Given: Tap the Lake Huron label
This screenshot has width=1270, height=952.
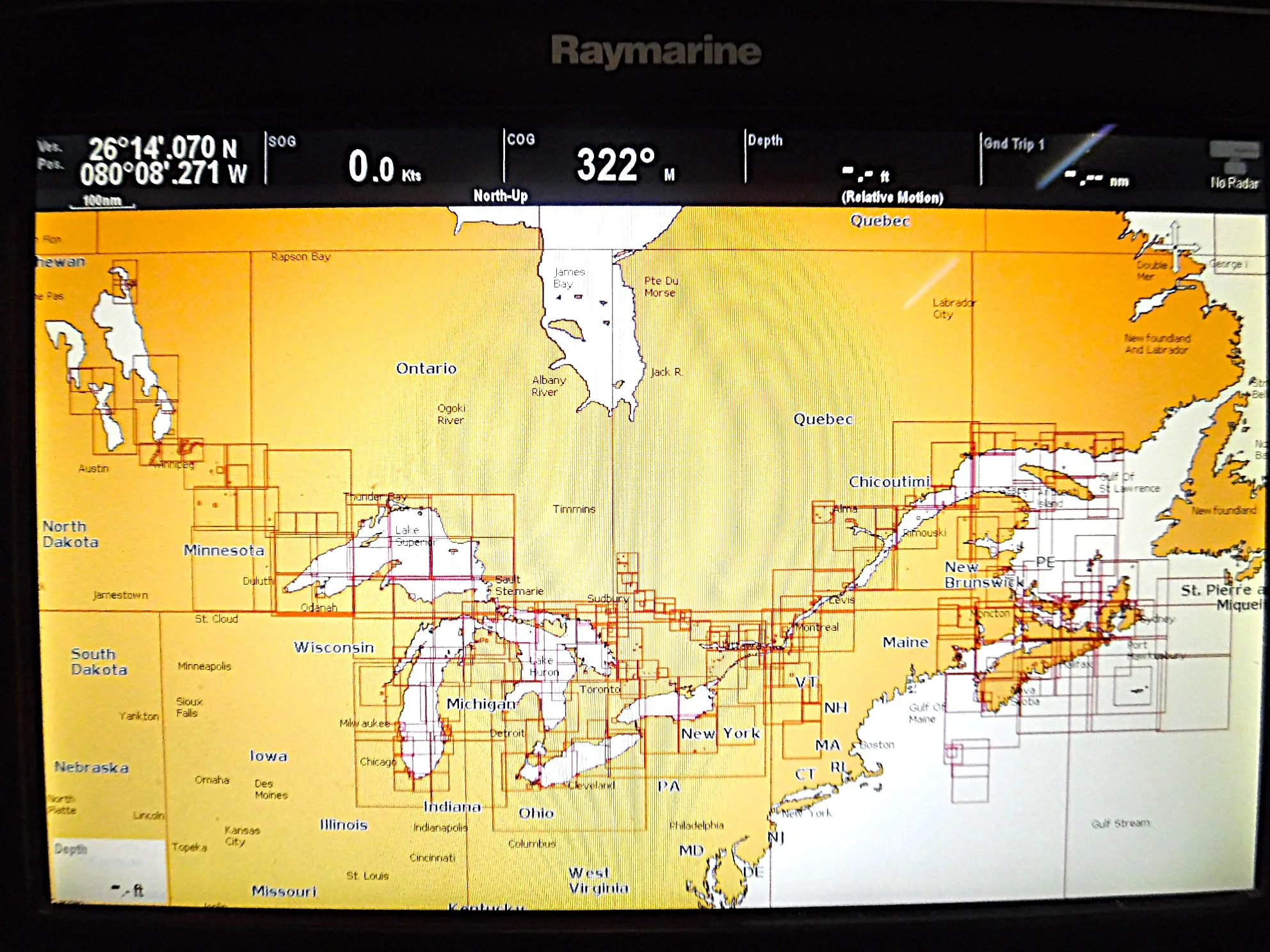Looking at the screenshot, I should pyautogui.click(x=544, y=666).
